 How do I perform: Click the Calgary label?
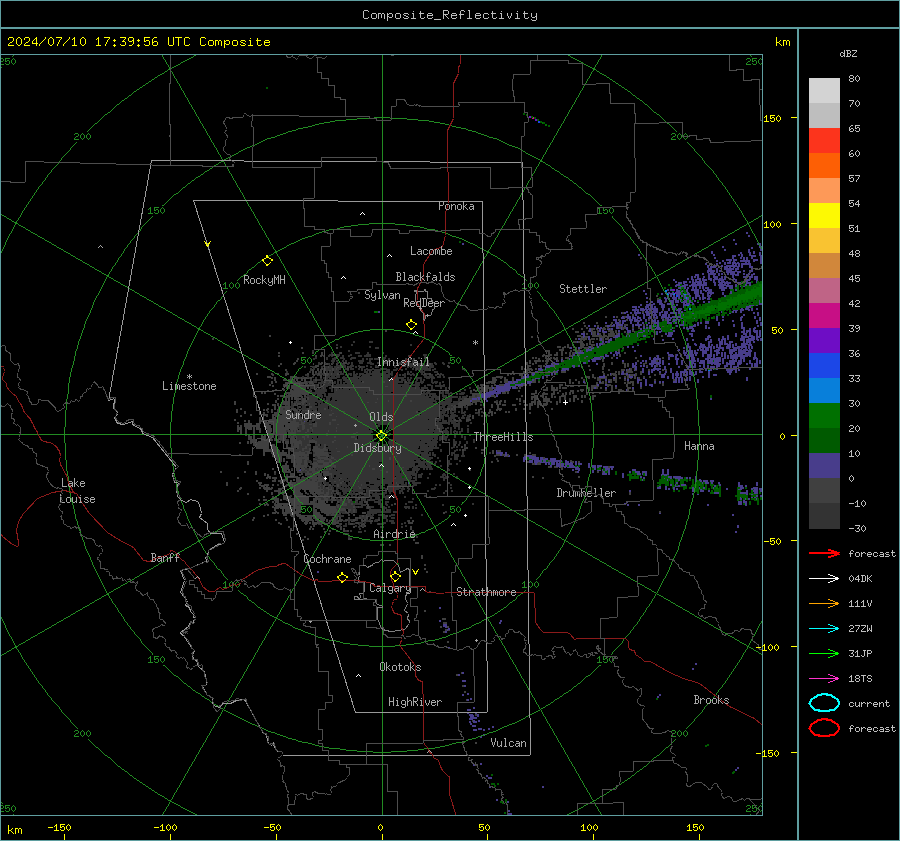[390, 588]
